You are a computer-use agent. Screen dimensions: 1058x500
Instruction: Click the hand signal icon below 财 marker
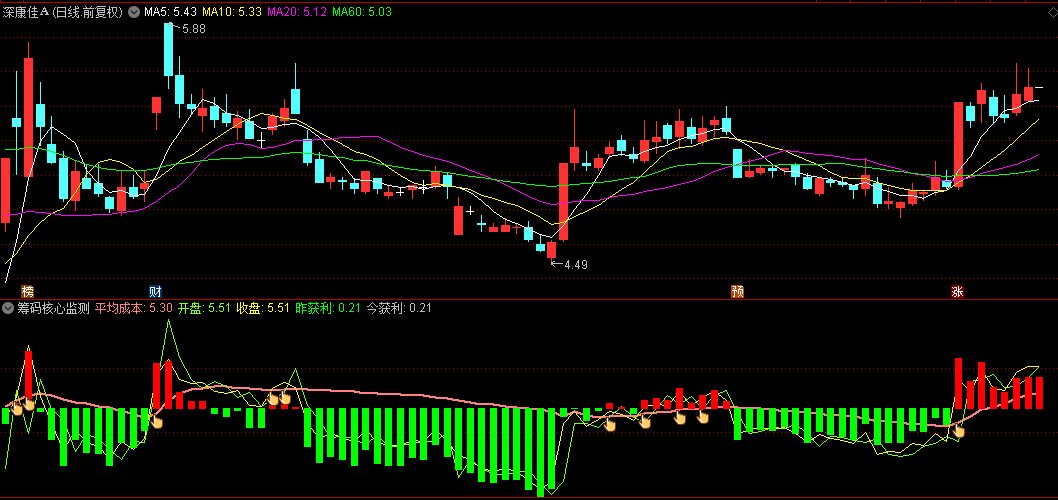pyautogui.click(x=157, y=421)
